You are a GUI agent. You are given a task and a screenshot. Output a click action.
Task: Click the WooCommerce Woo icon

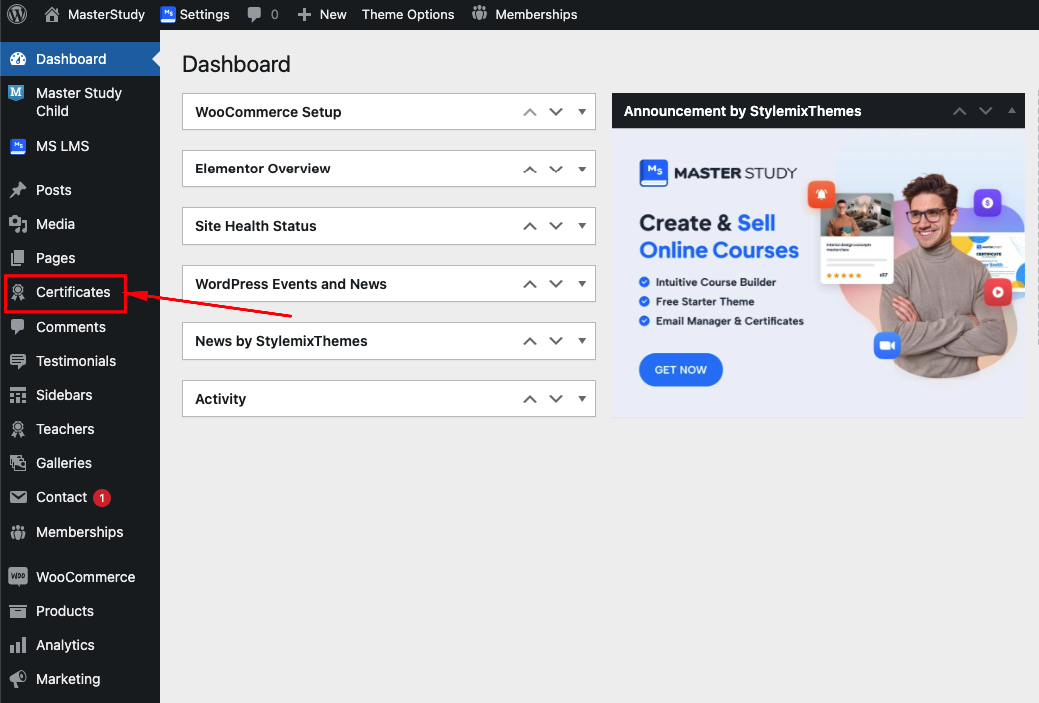click(18, 576)
